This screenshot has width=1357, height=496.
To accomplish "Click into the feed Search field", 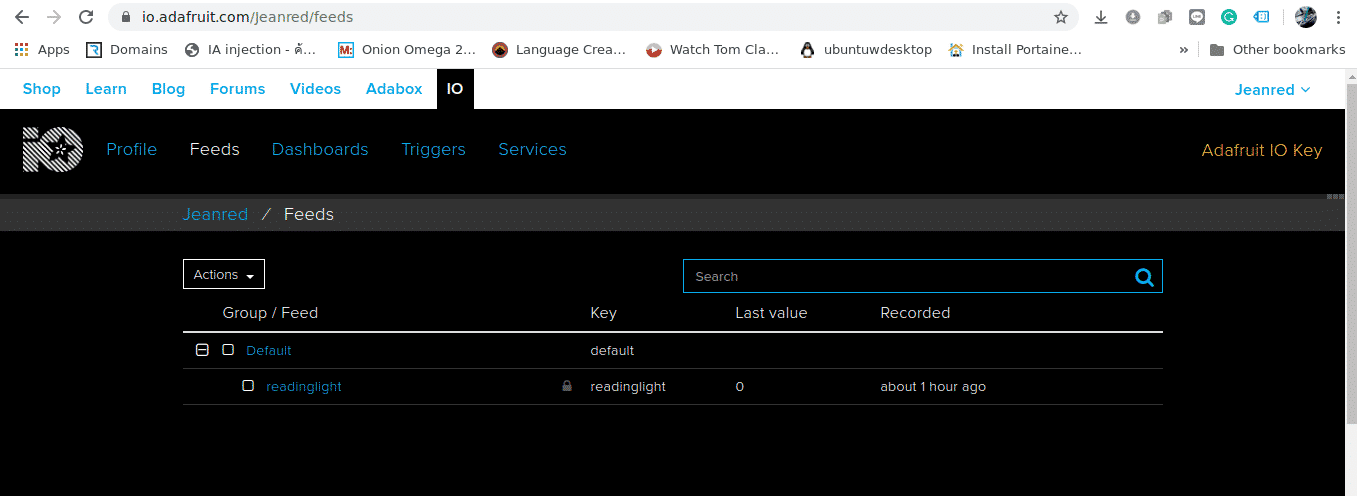I will [x=905, y=277].
